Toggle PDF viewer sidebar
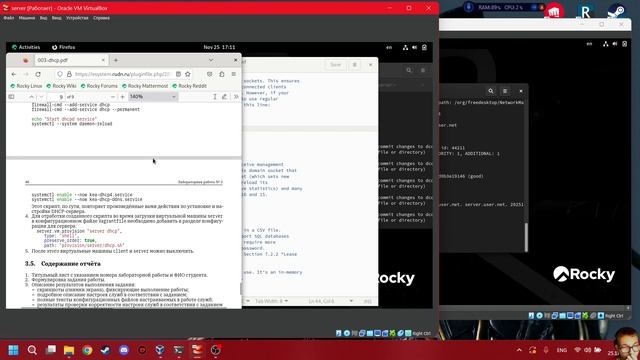The image size is (640, 360). pos(11,97)
